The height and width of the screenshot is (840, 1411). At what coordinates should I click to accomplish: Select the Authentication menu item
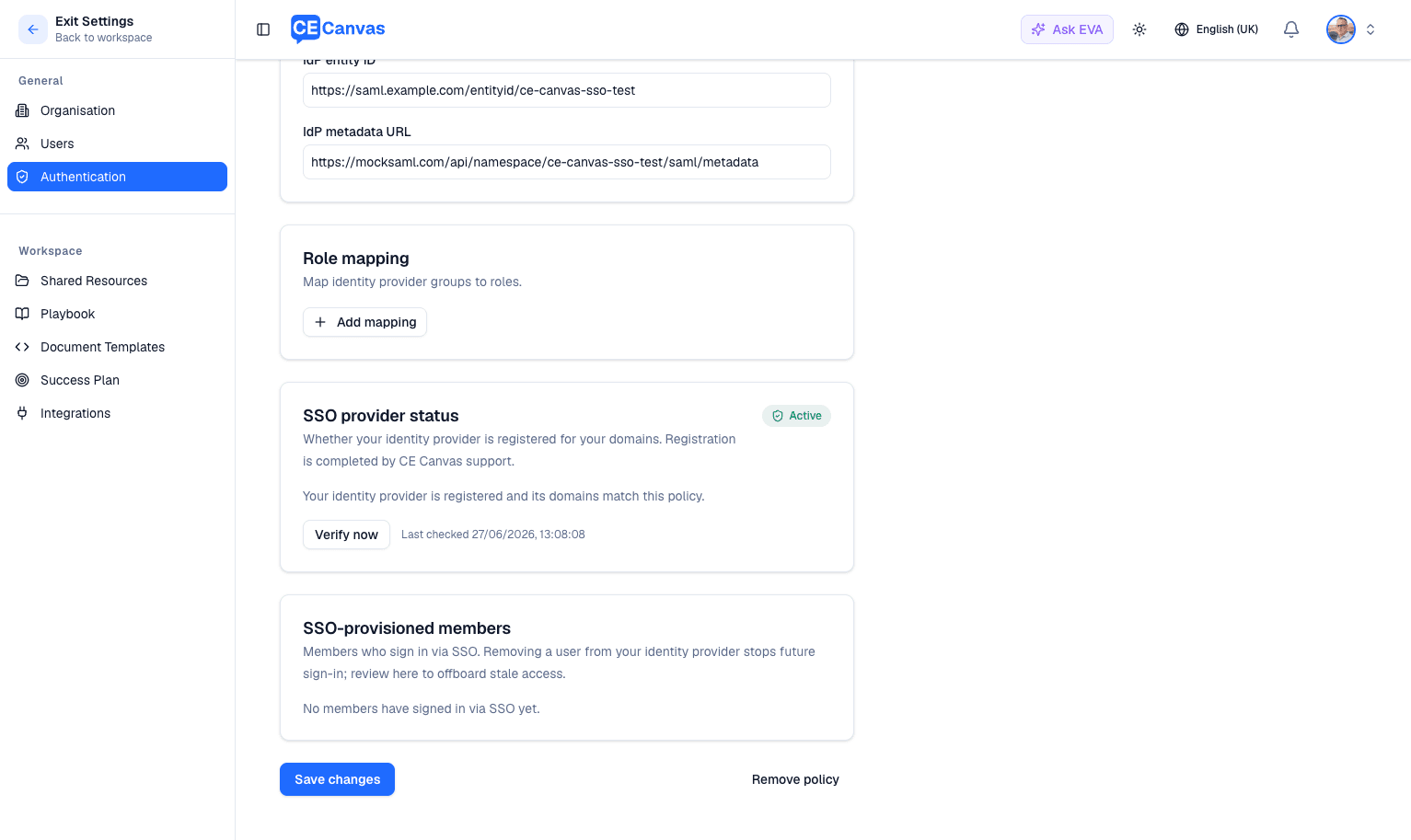(117, 177)
